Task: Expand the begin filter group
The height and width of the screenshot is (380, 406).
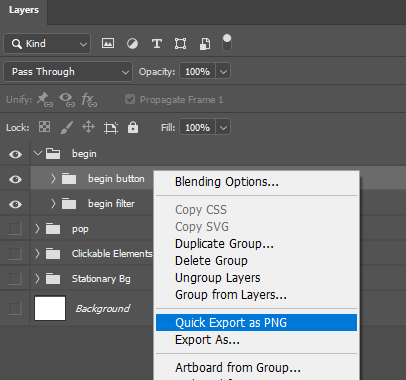Action: (53, 204)
